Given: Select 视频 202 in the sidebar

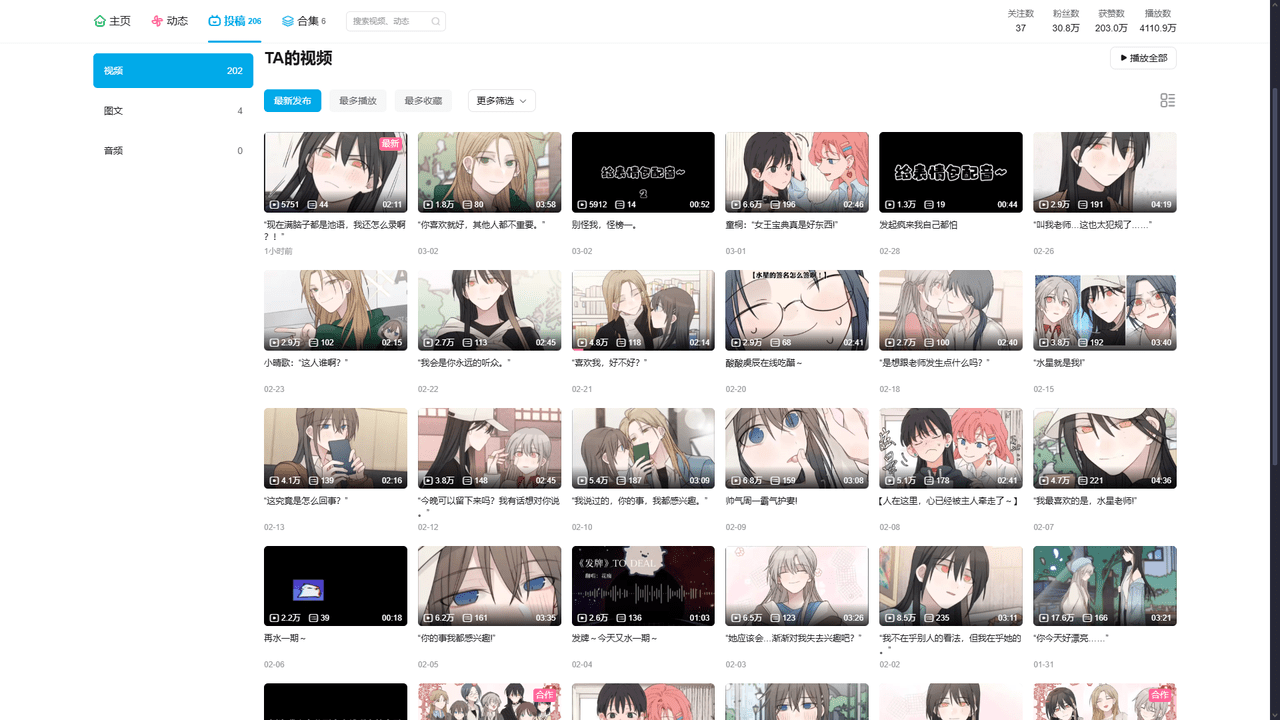Looking at the screenshot, I should click(x=173, y=71).
